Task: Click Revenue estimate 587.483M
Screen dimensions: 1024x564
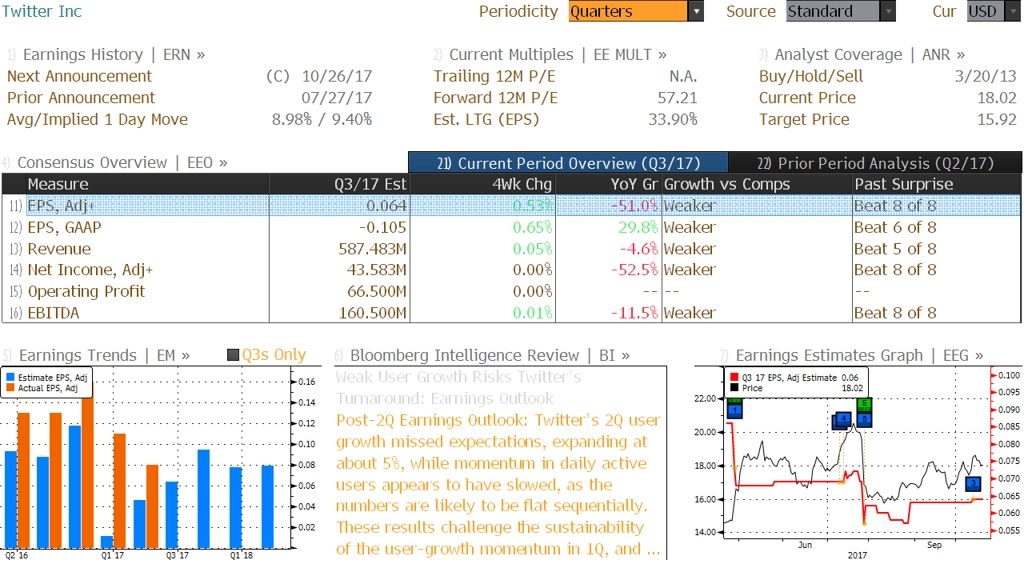Action: point(372,249)
